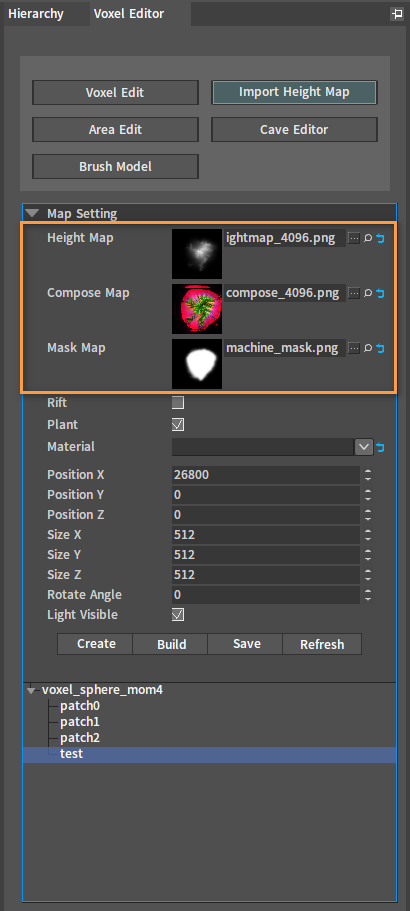Collapse the voxel_sphere_mom4 tree node

[31, 691]
